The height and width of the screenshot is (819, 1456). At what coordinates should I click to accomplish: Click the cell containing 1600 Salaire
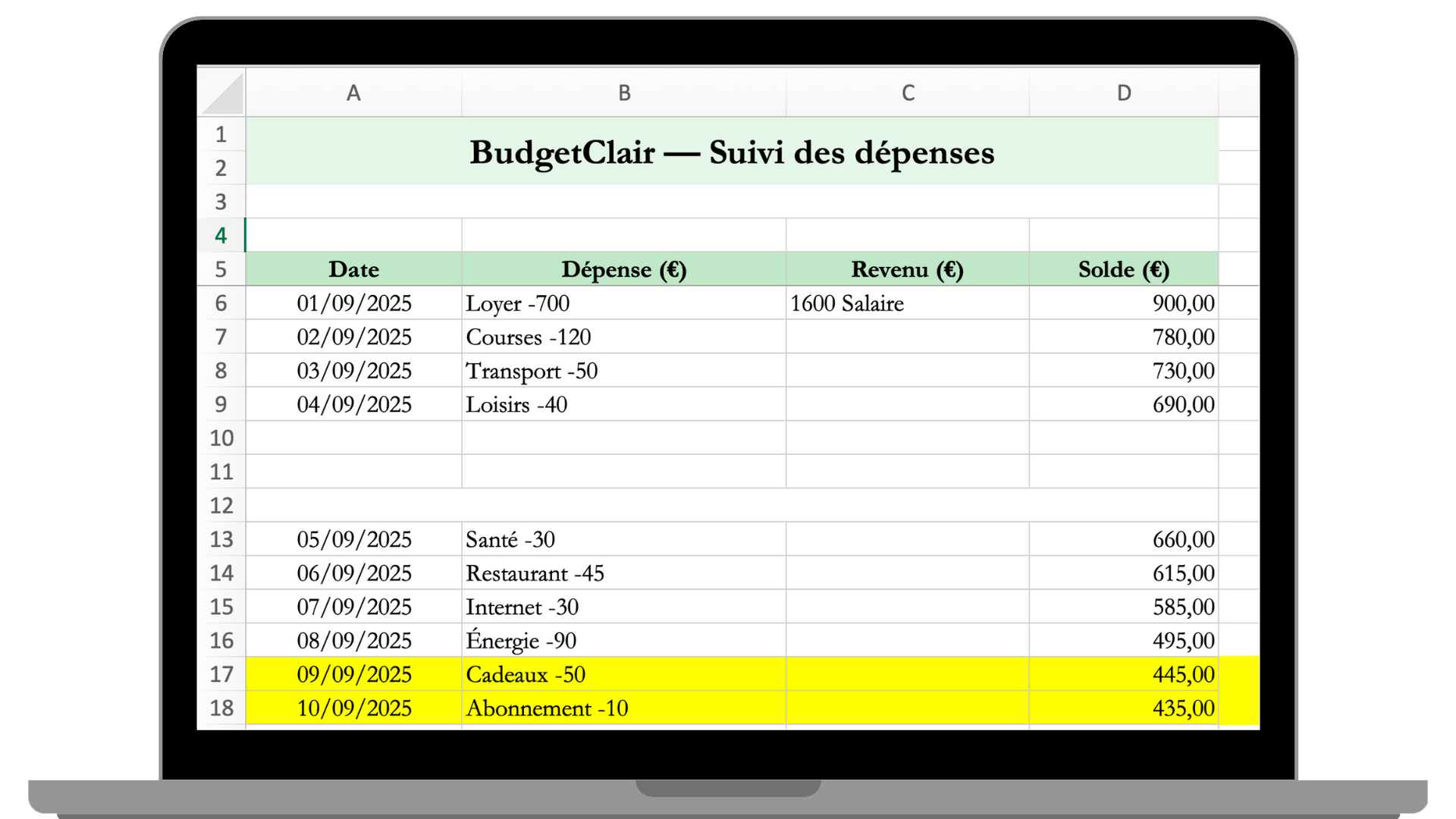point(907,303)
